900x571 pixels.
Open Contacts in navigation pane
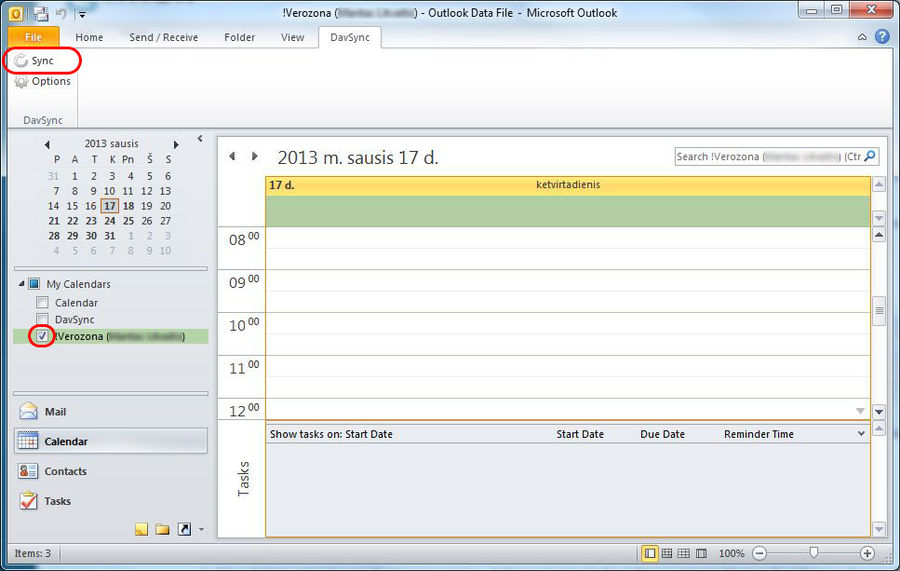tap(110, 471)
